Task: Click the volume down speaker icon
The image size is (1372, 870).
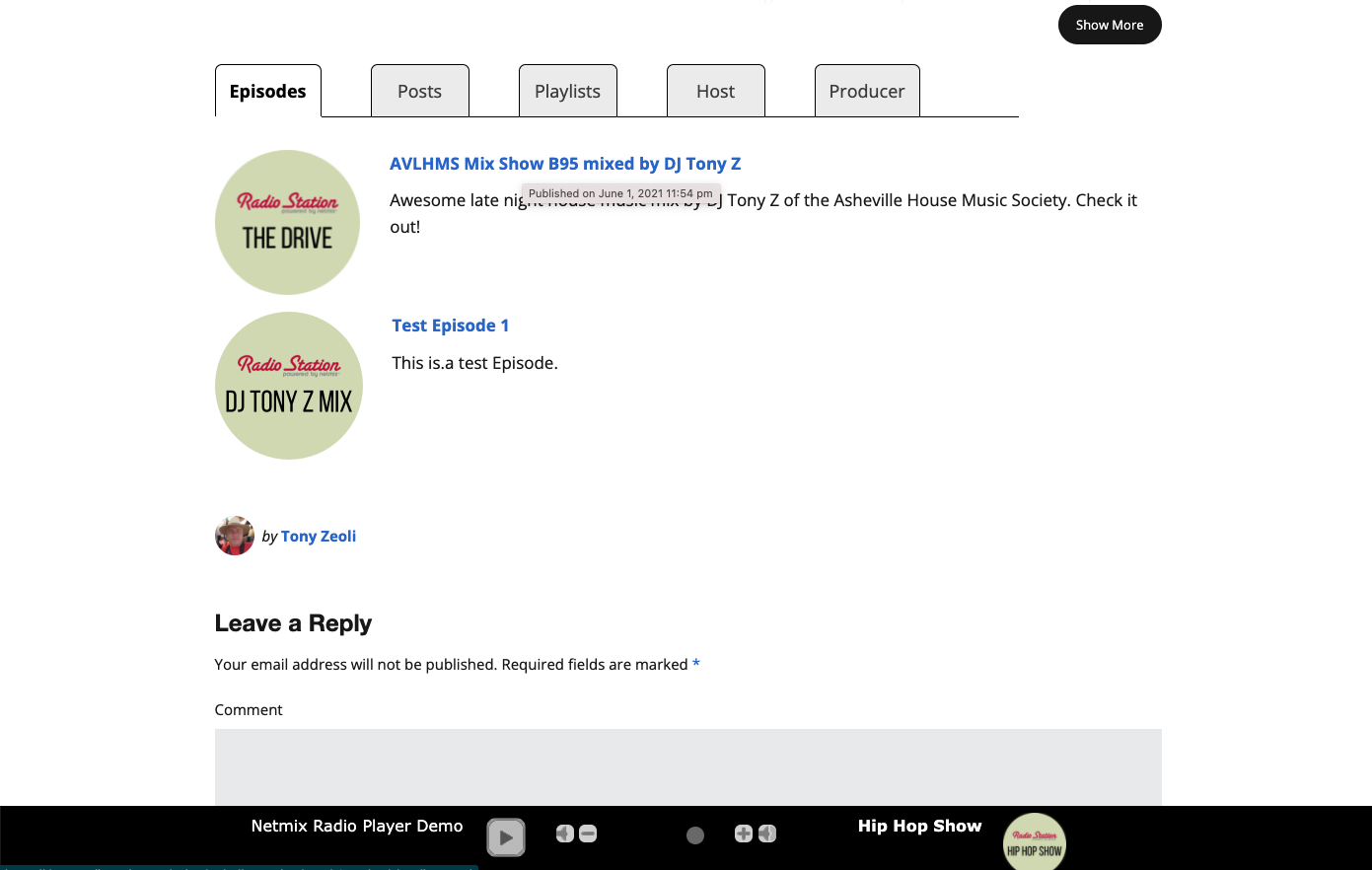Action: pos(564,834)
